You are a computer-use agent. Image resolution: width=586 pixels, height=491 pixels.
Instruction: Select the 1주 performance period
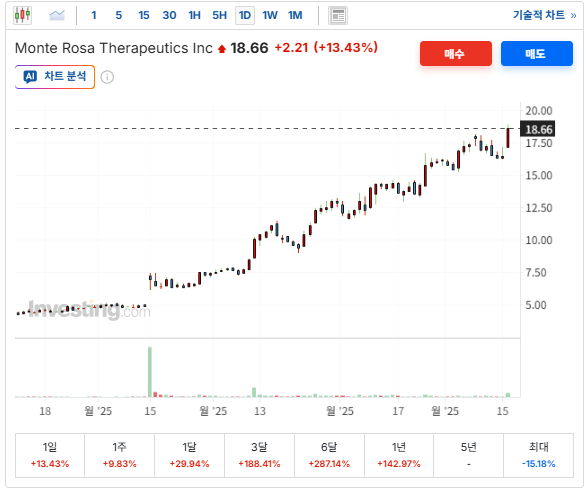120,455
